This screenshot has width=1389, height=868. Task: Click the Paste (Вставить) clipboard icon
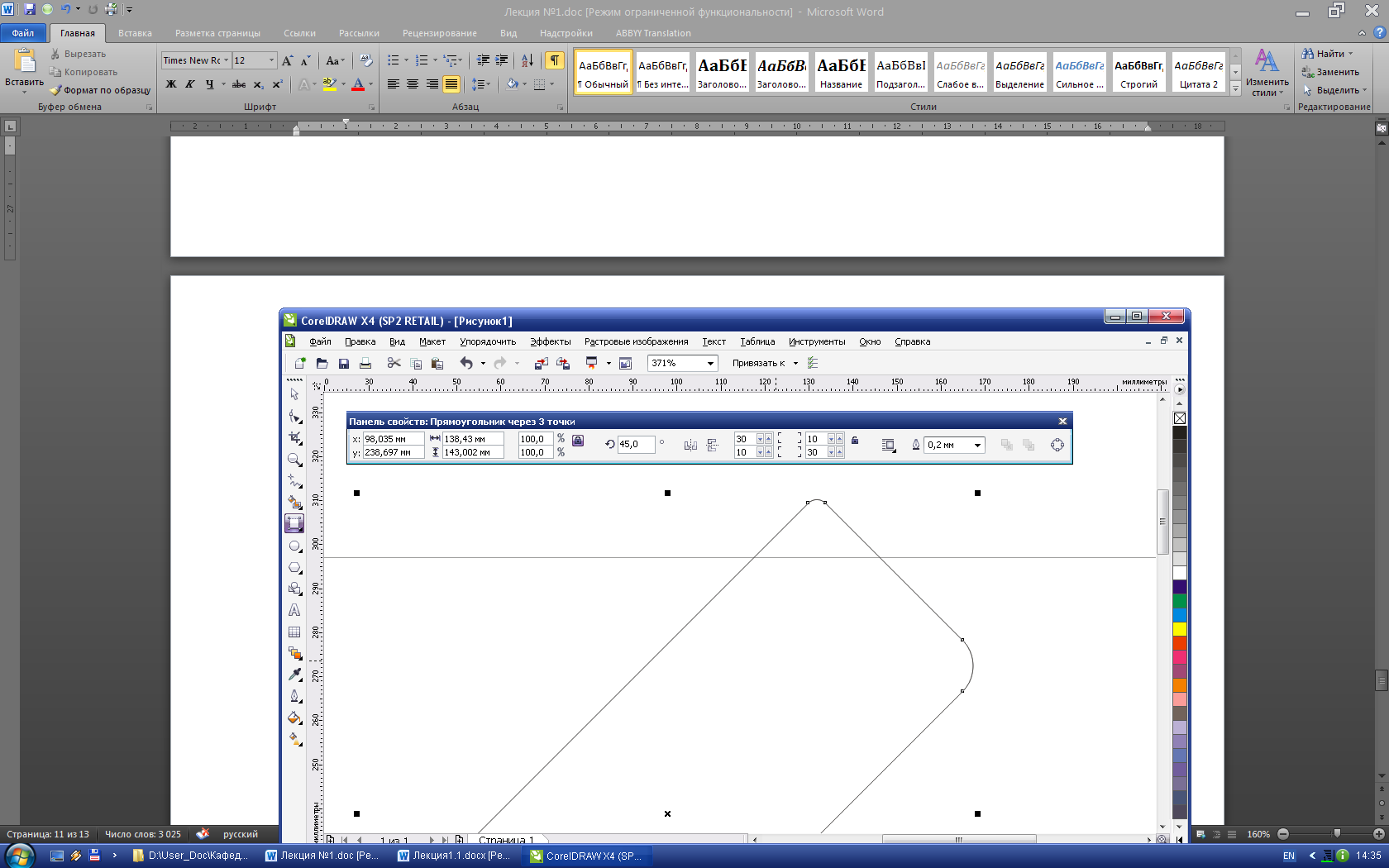[25, 61]
